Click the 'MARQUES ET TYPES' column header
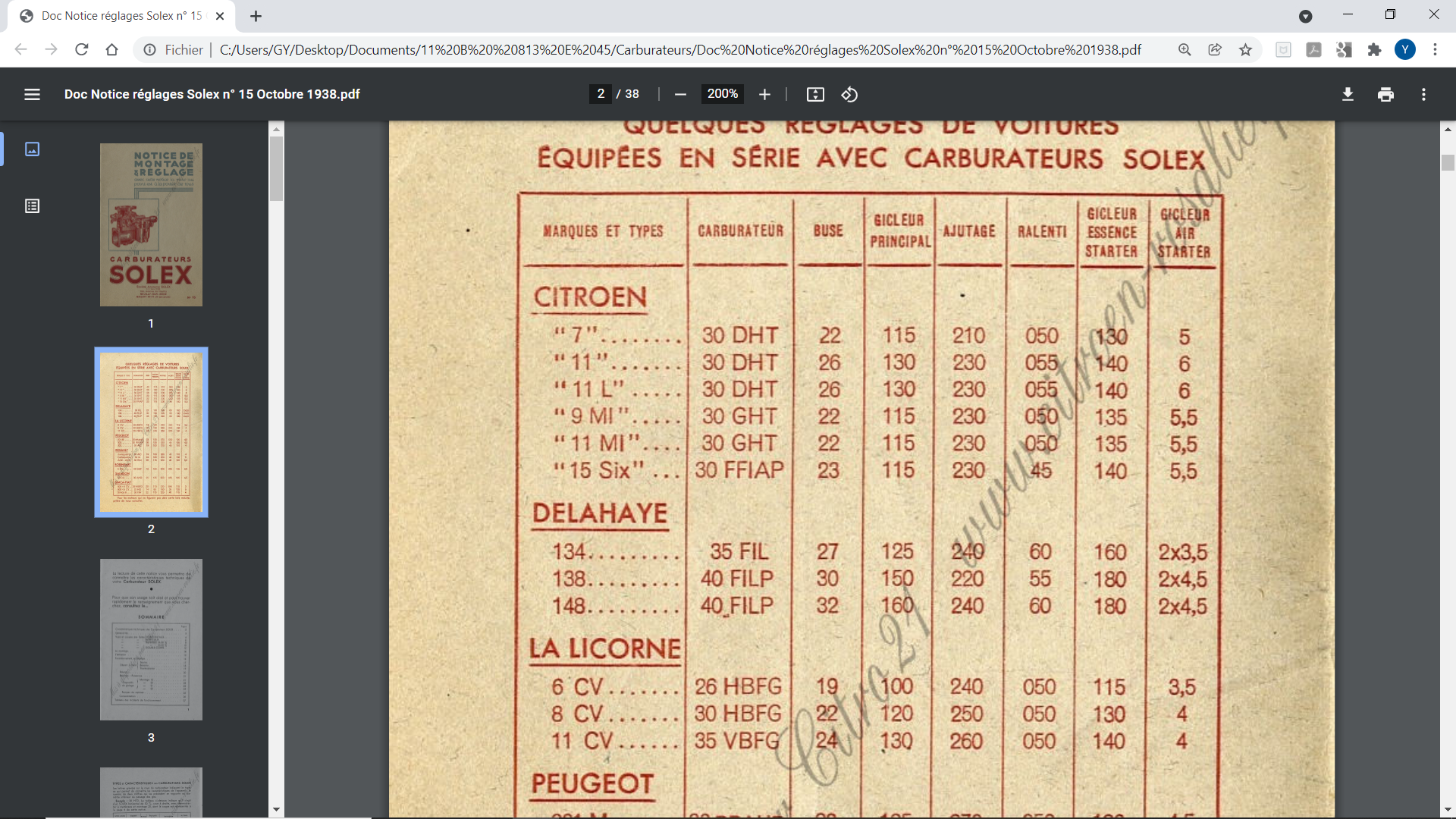 click(x=603, y=231)
